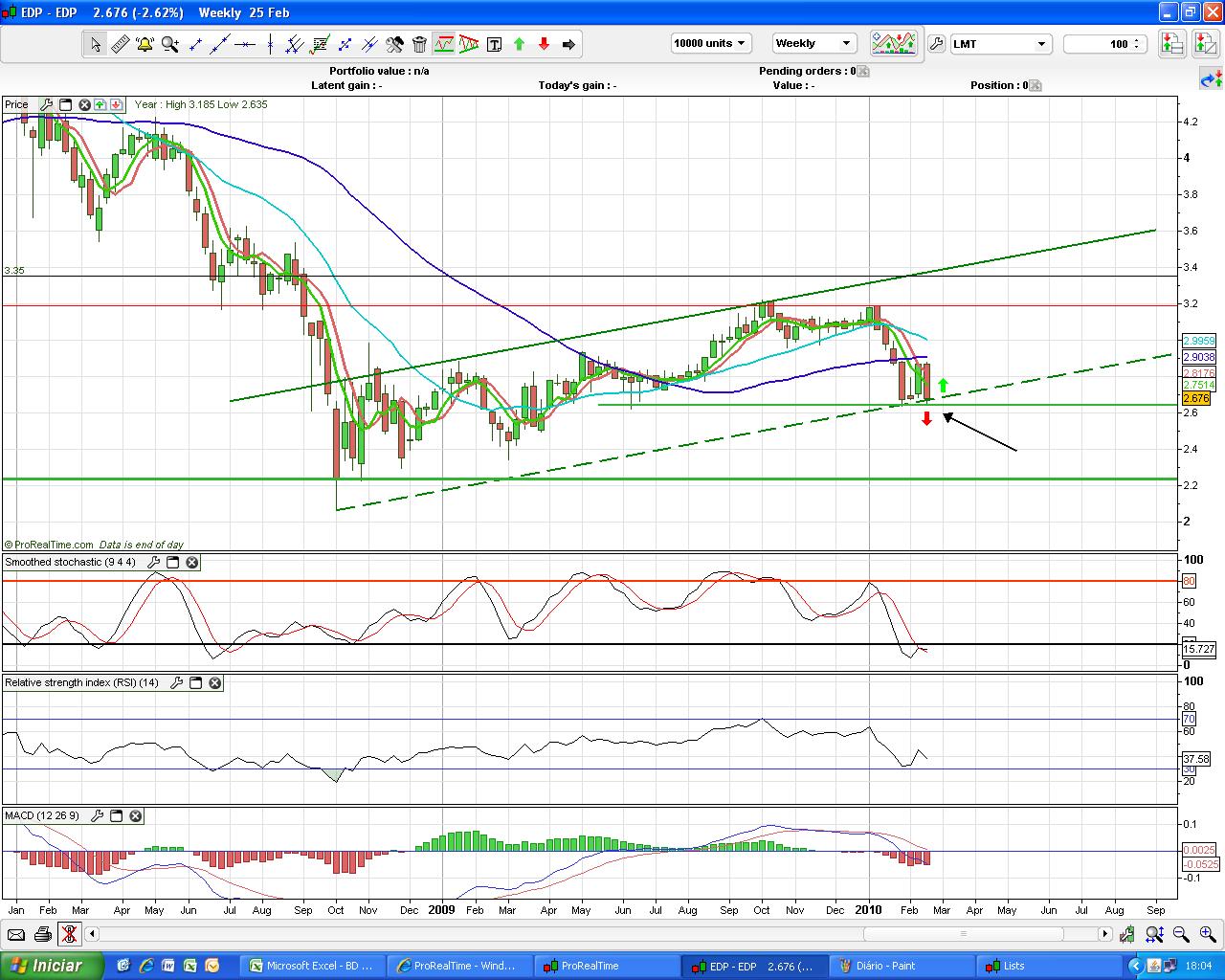
Task: Click the horizontal time scrollbar thumb
Action: click(x=963, y=934)
